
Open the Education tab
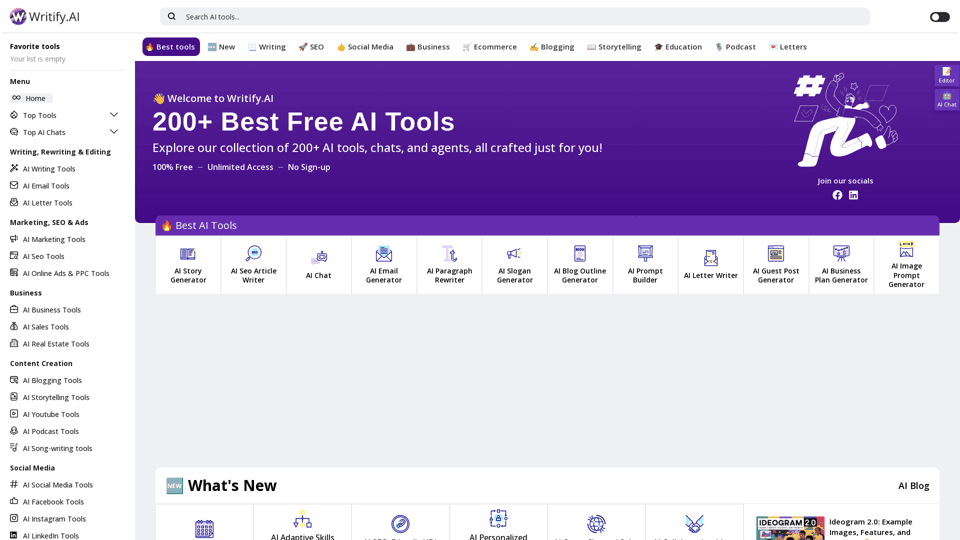(x=678, y=47)
